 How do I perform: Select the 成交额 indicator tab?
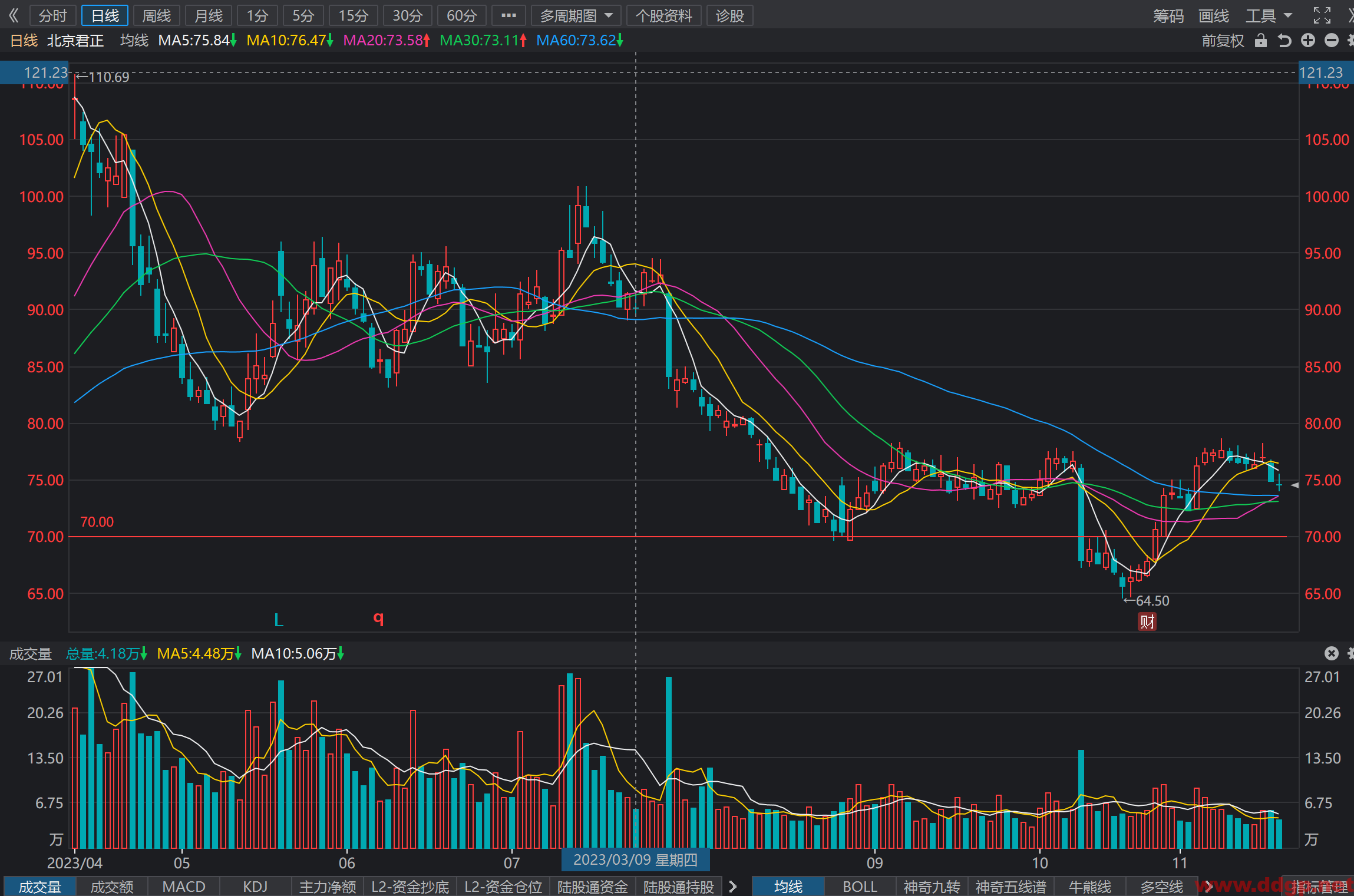[111, 887]
